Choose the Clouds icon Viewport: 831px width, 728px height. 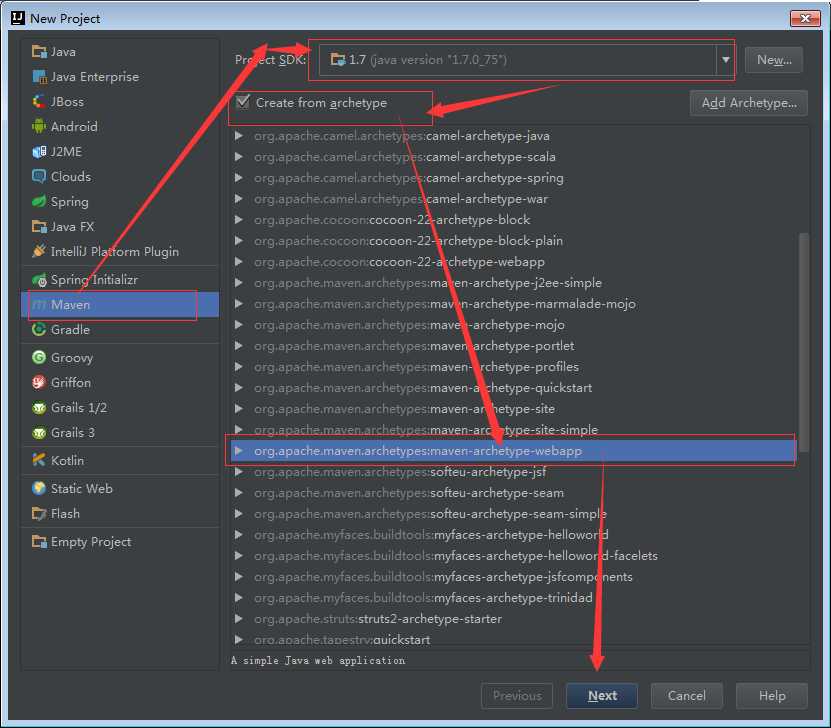tap(39, 176)
